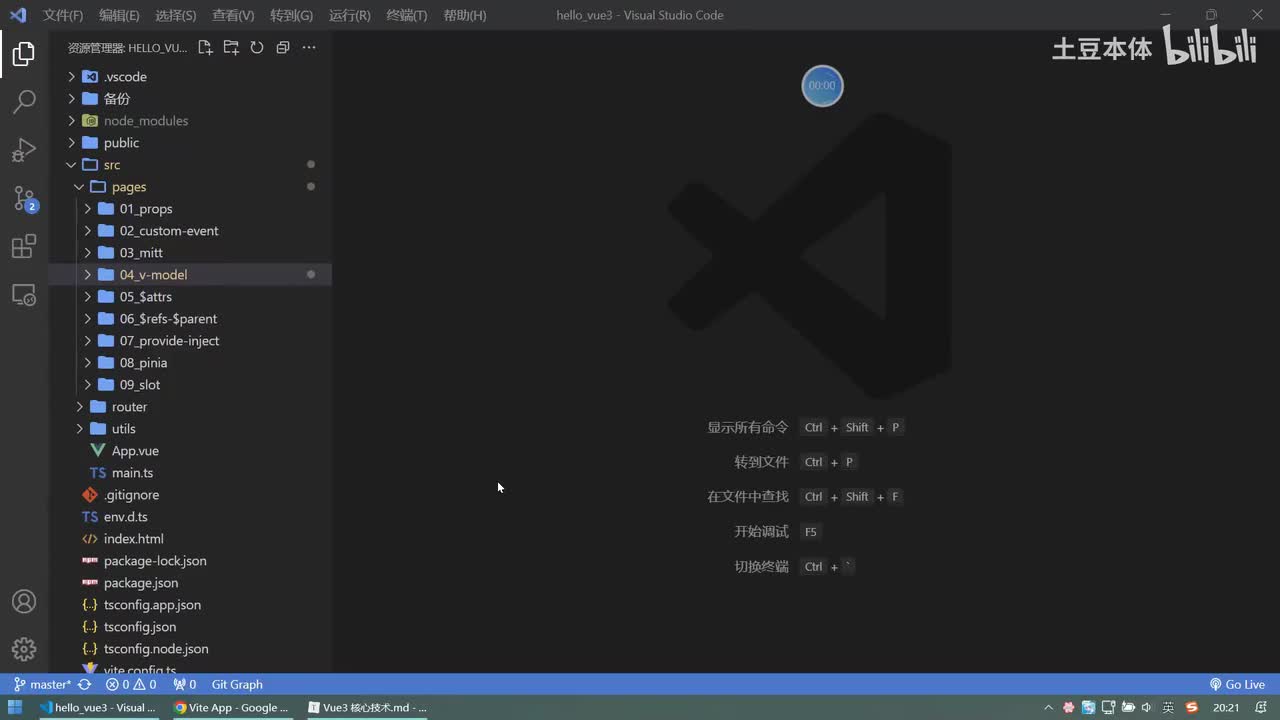The width and height of the screenshot is (1280, 720).
Task: Expand the 06_$refs-$parent folder
Action: click(190, 319)
